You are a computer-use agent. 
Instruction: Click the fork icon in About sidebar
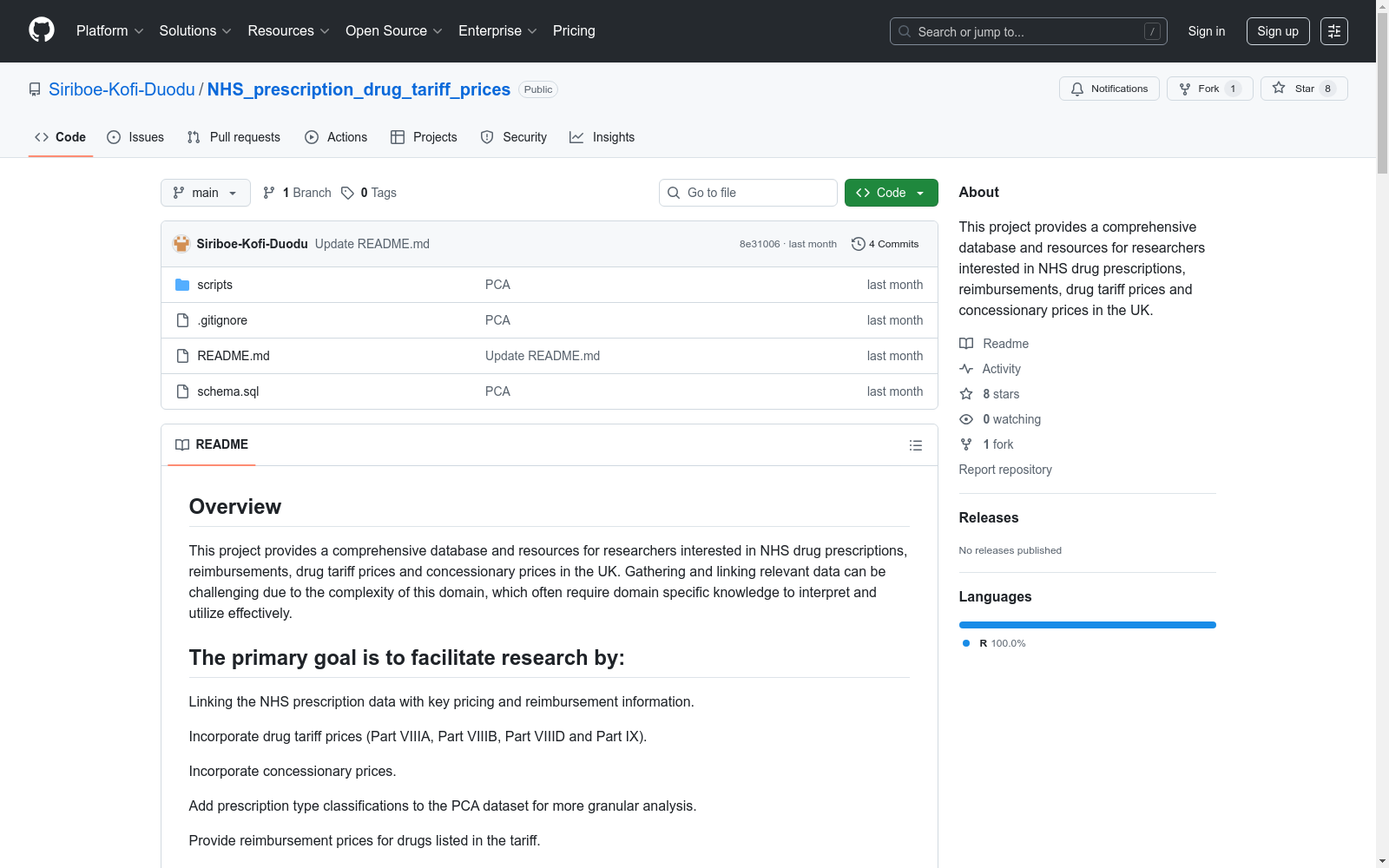[966, 444]
